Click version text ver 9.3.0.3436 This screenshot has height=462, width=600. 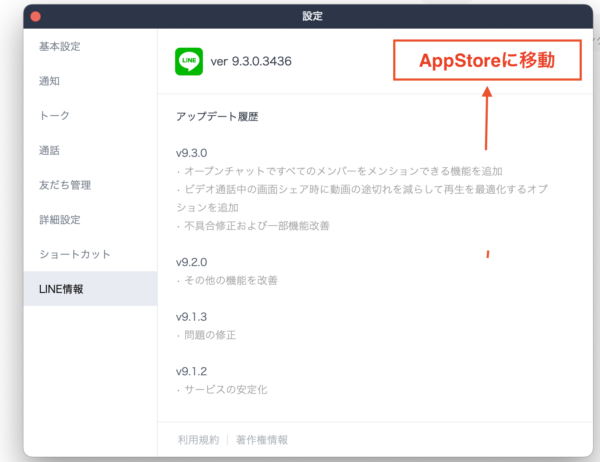(251, 61)
